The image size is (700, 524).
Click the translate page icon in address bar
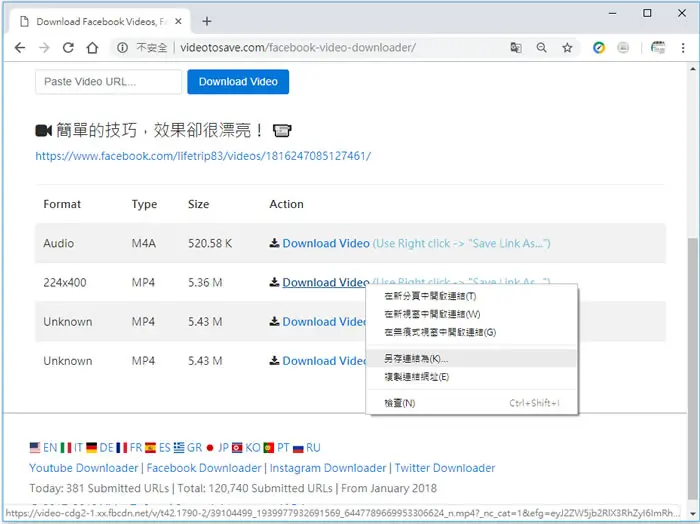pos(516,47)
